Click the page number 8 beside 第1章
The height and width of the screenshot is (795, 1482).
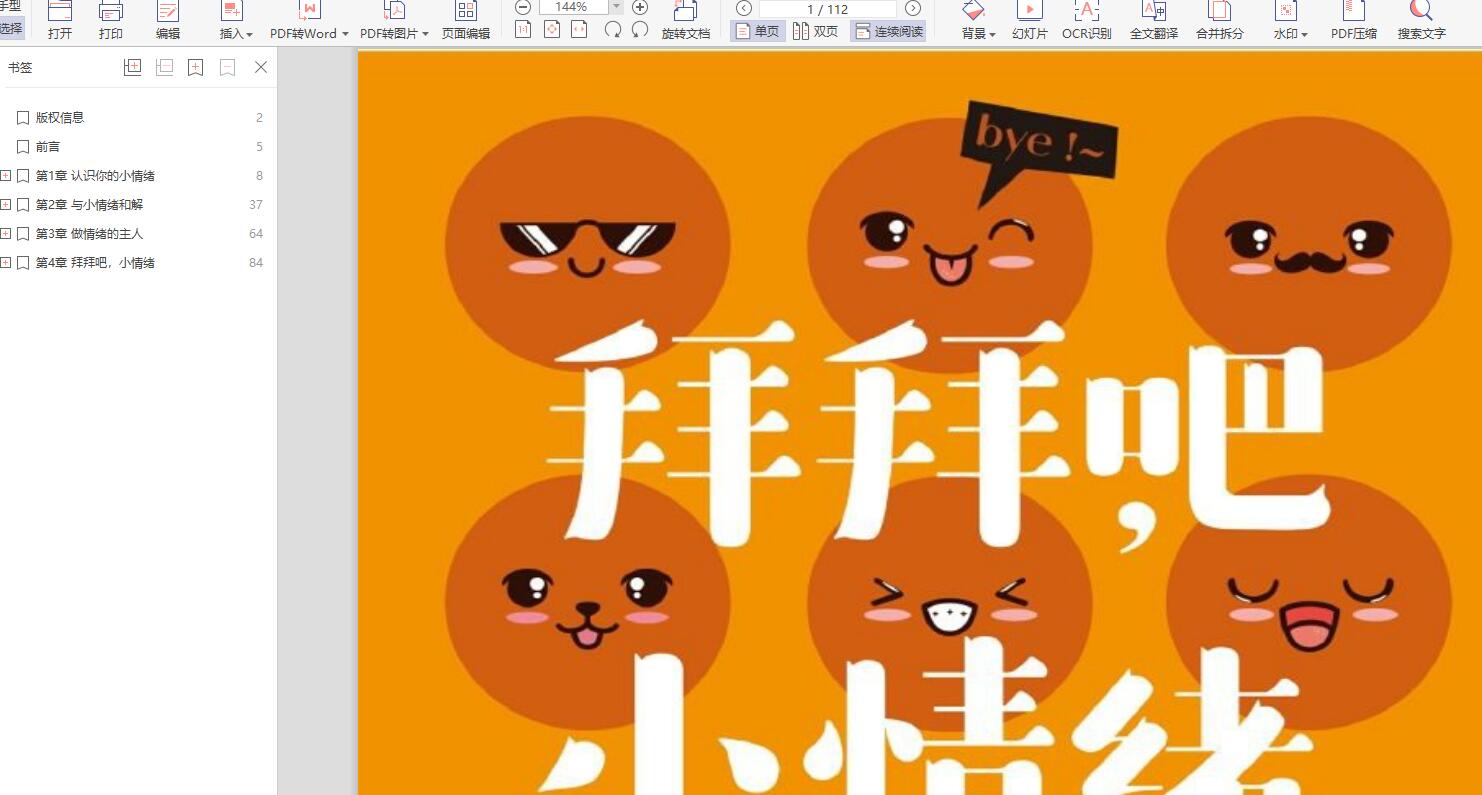pyautogui.click(x=259, y=176)
